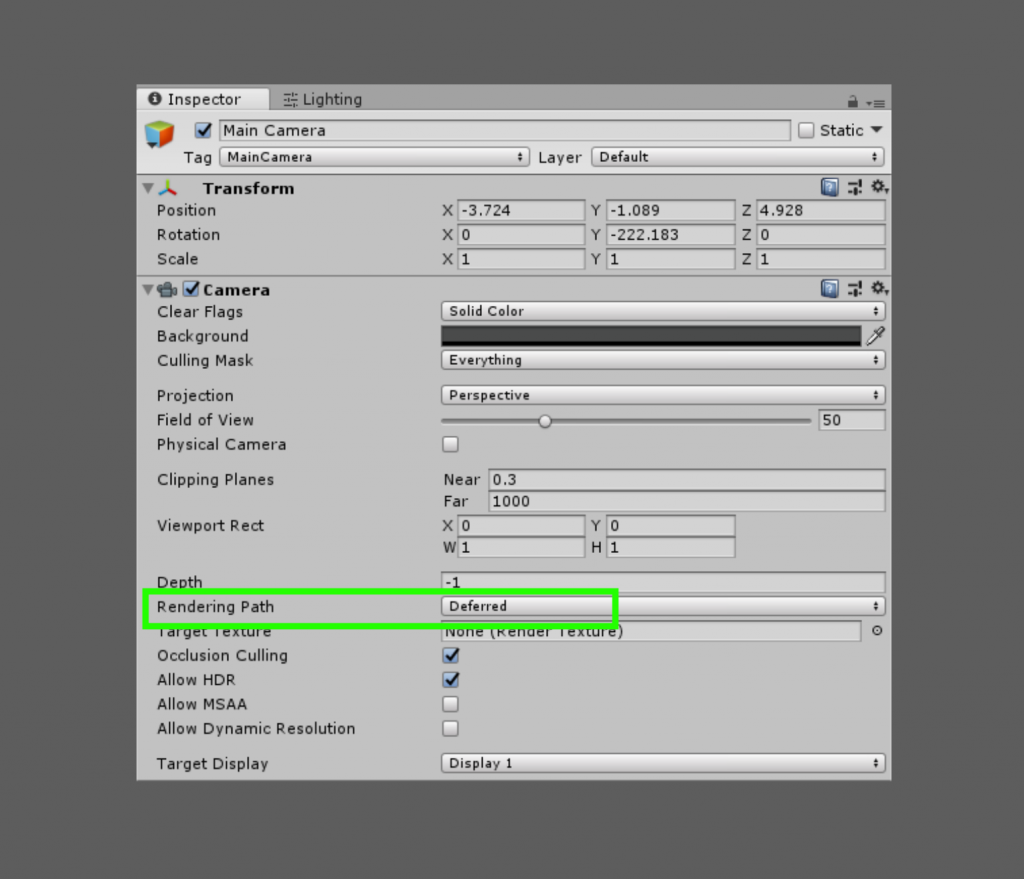Open the Rendering Path dropdown

(663, 606)
